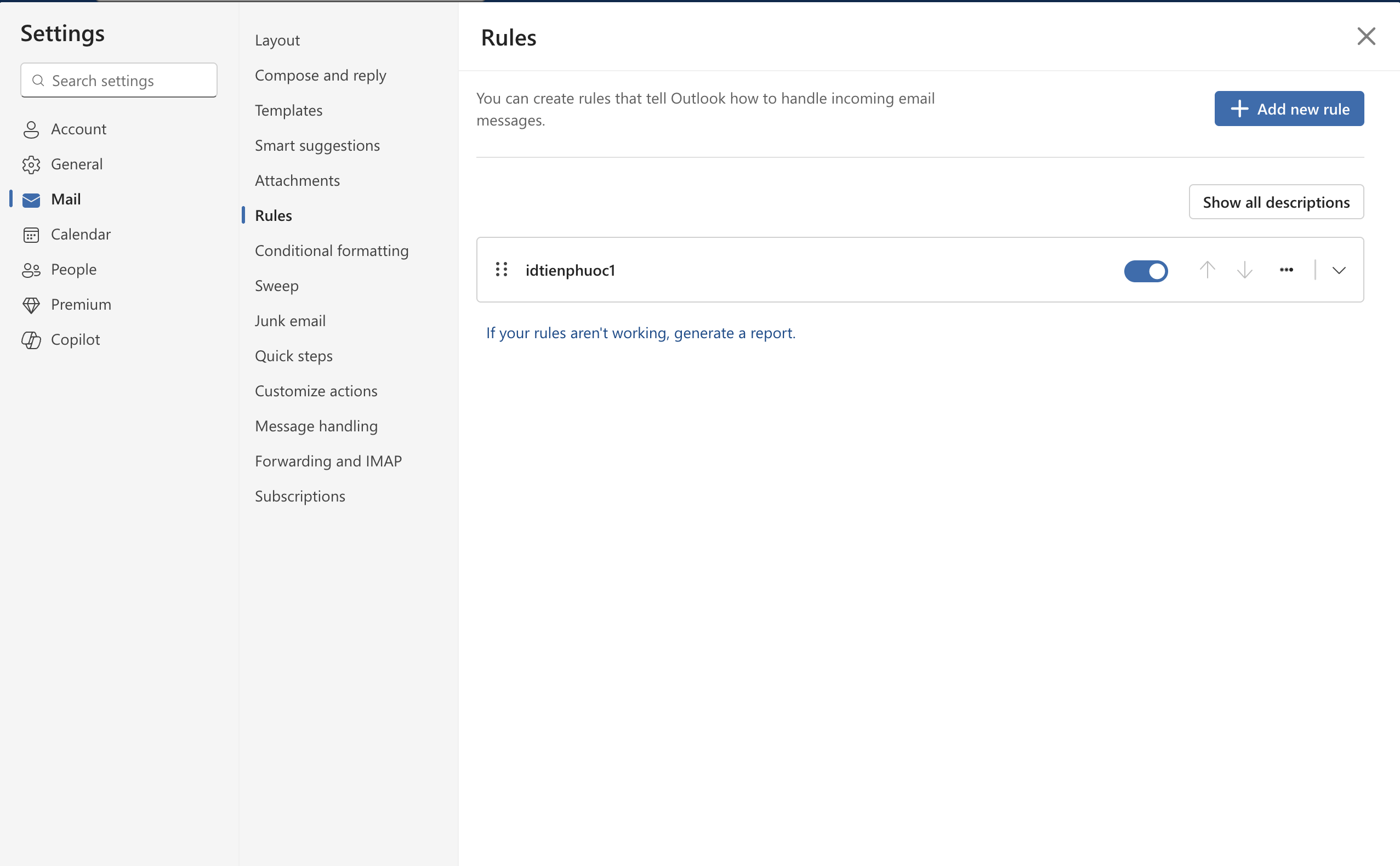Open Subscriptions settings page
This screenshot has height=866, width=1400.
(300, 496)
